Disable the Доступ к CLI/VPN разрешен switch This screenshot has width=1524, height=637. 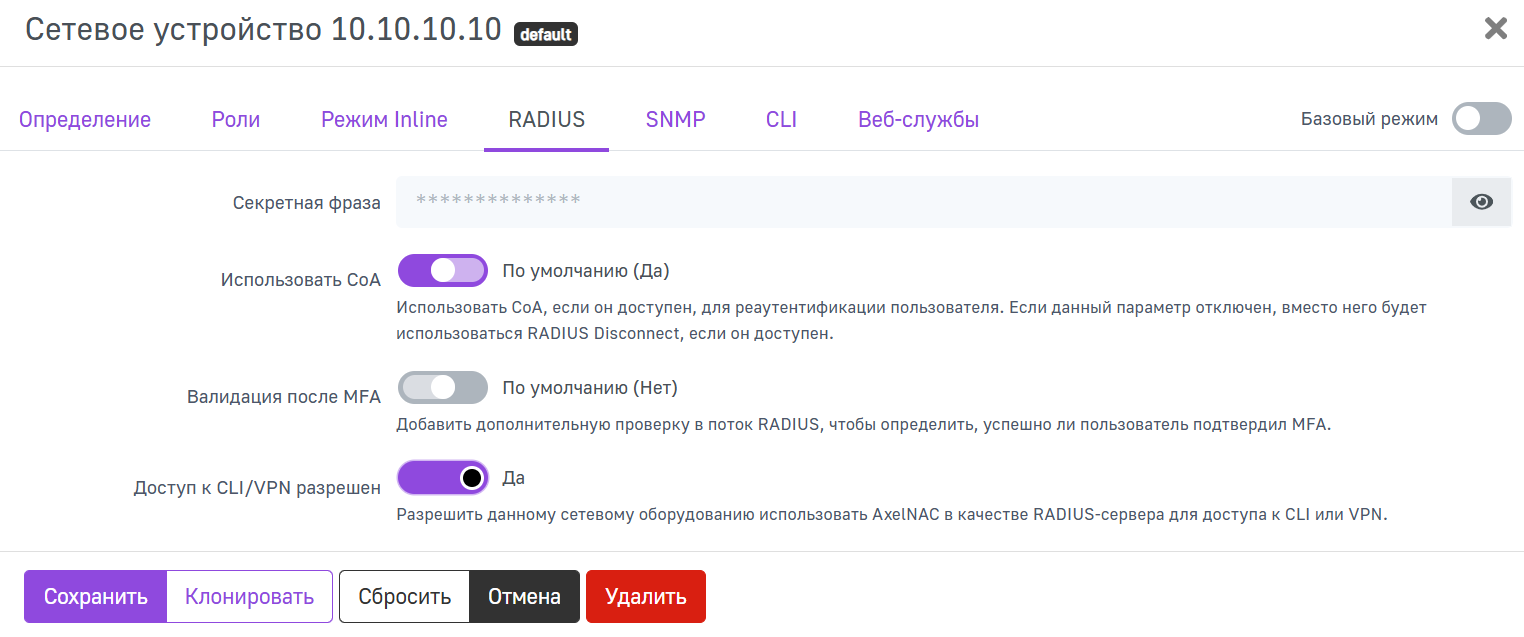pos(442,478)
